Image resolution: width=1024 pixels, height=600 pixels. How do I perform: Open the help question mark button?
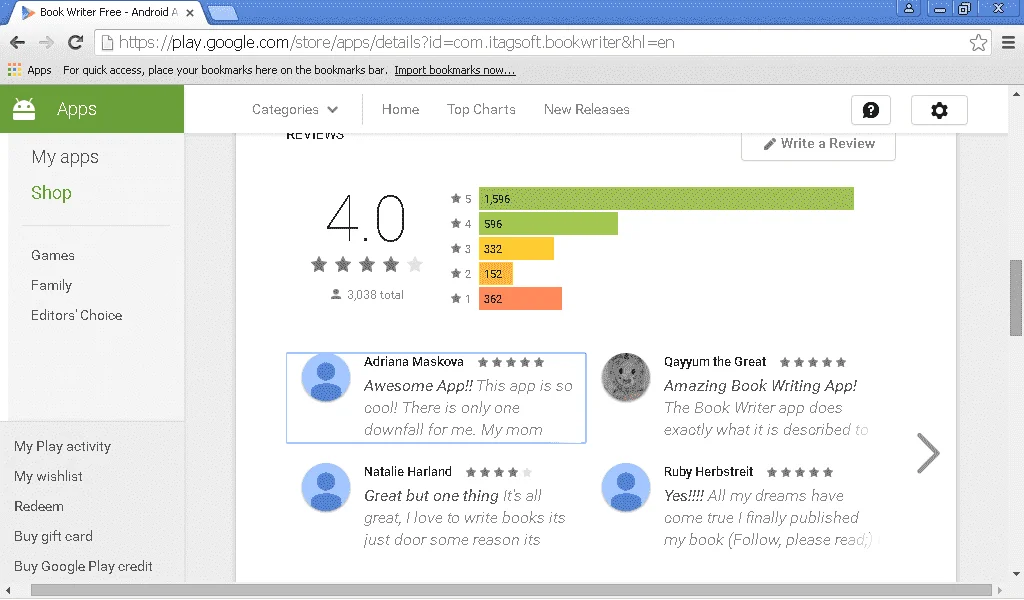(x=871, y=110)
